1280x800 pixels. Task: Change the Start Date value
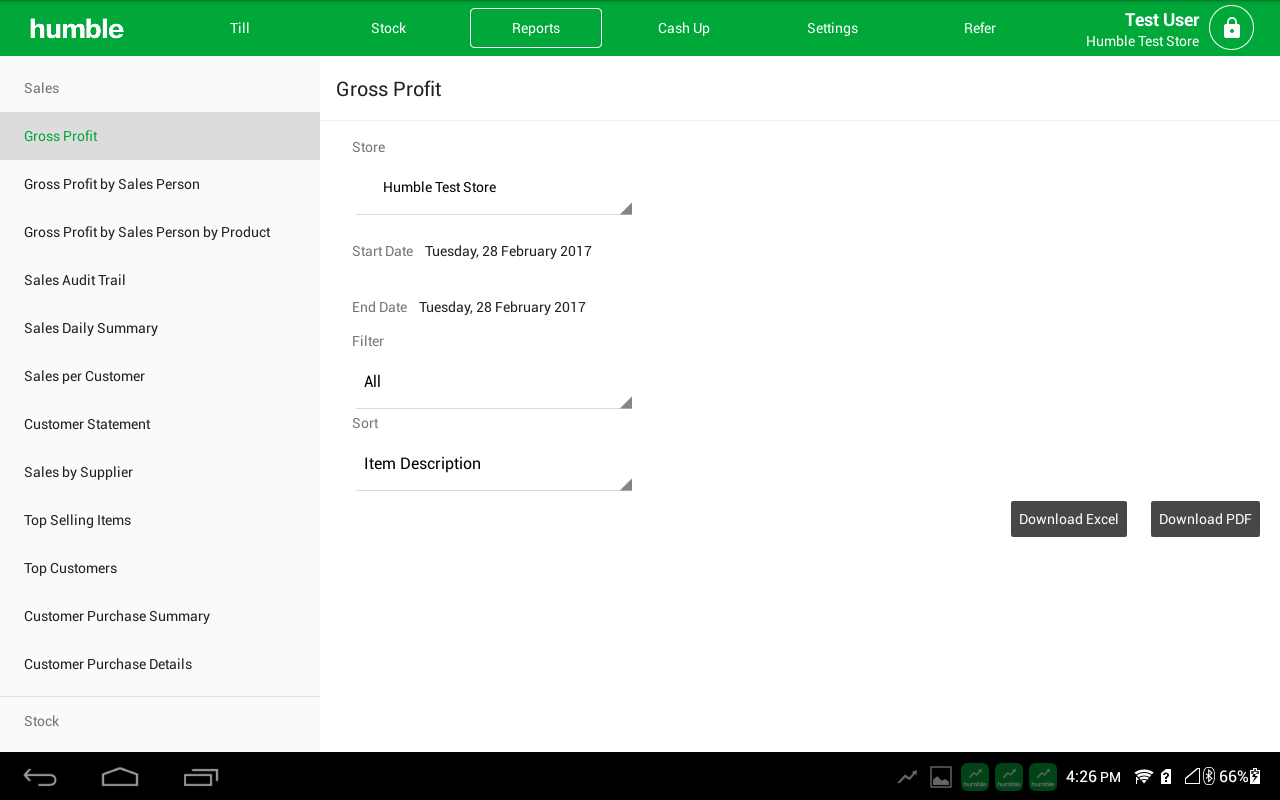tap(508, 251)
